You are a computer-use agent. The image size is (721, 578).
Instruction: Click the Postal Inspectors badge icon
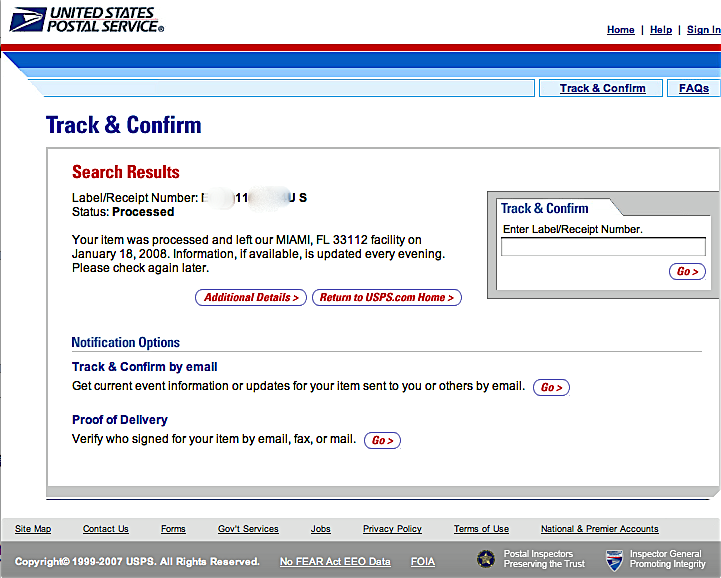tap(486, 559)
